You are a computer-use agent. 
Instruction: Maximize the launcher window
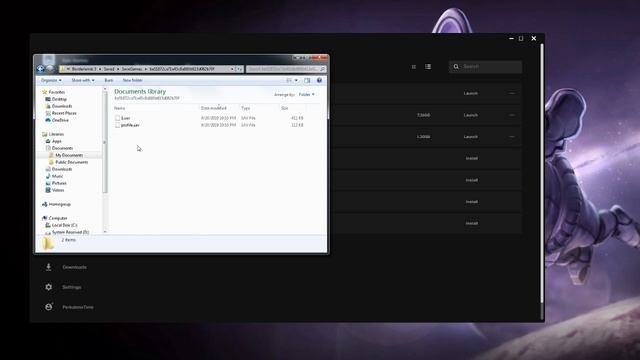(x=521, y=38)
